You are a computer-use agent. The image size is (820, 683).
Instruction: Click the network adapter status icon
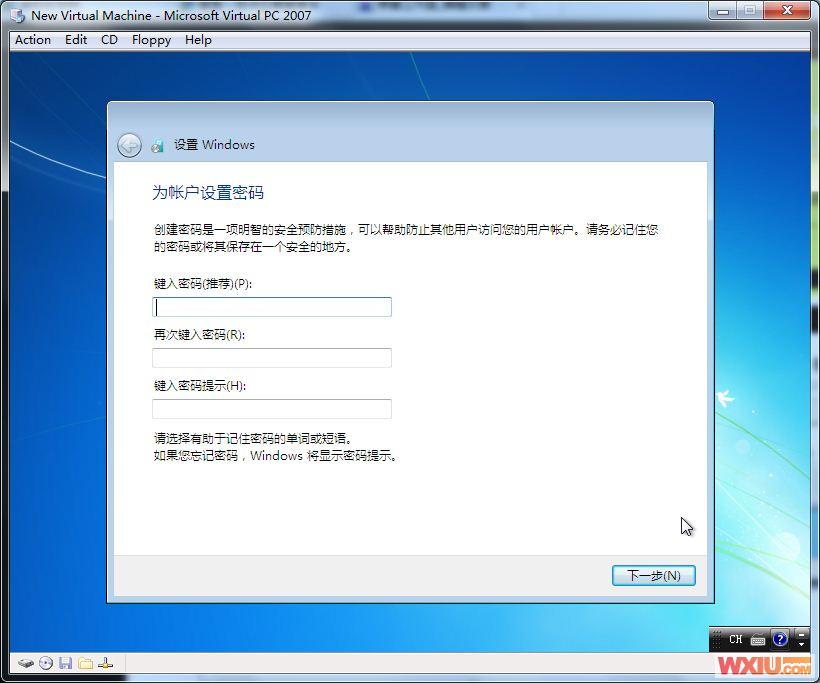106,663
